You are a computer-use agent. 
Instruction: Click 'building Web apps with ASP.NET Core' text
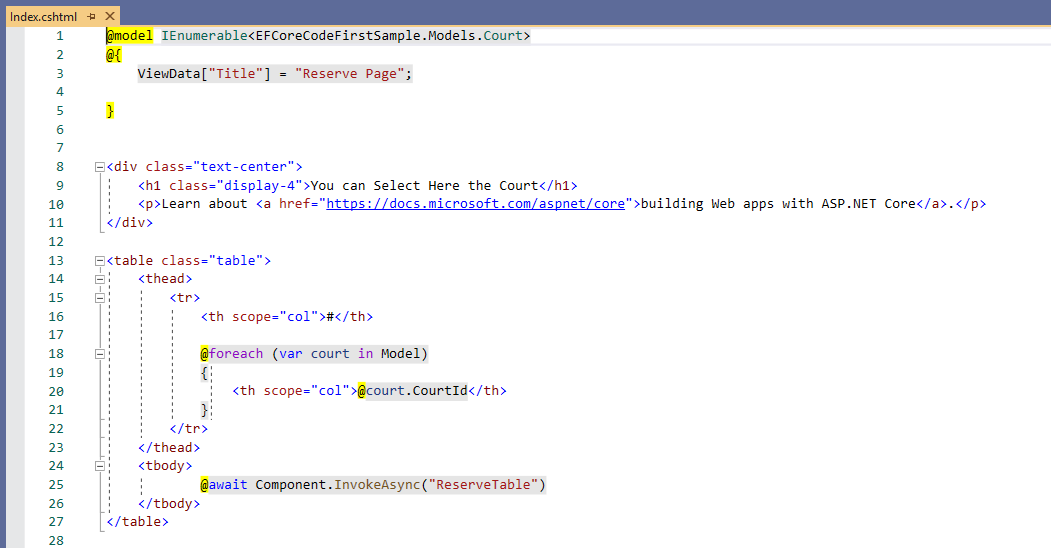tap(778, 204)
